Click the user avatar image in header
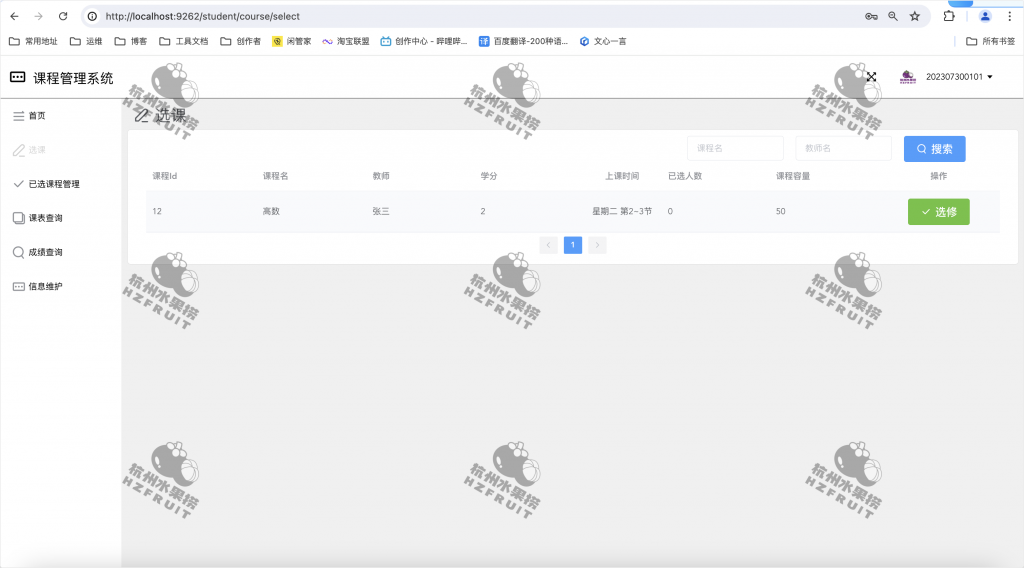Viewport: 1024px width, 568px height. pos(908,77)
